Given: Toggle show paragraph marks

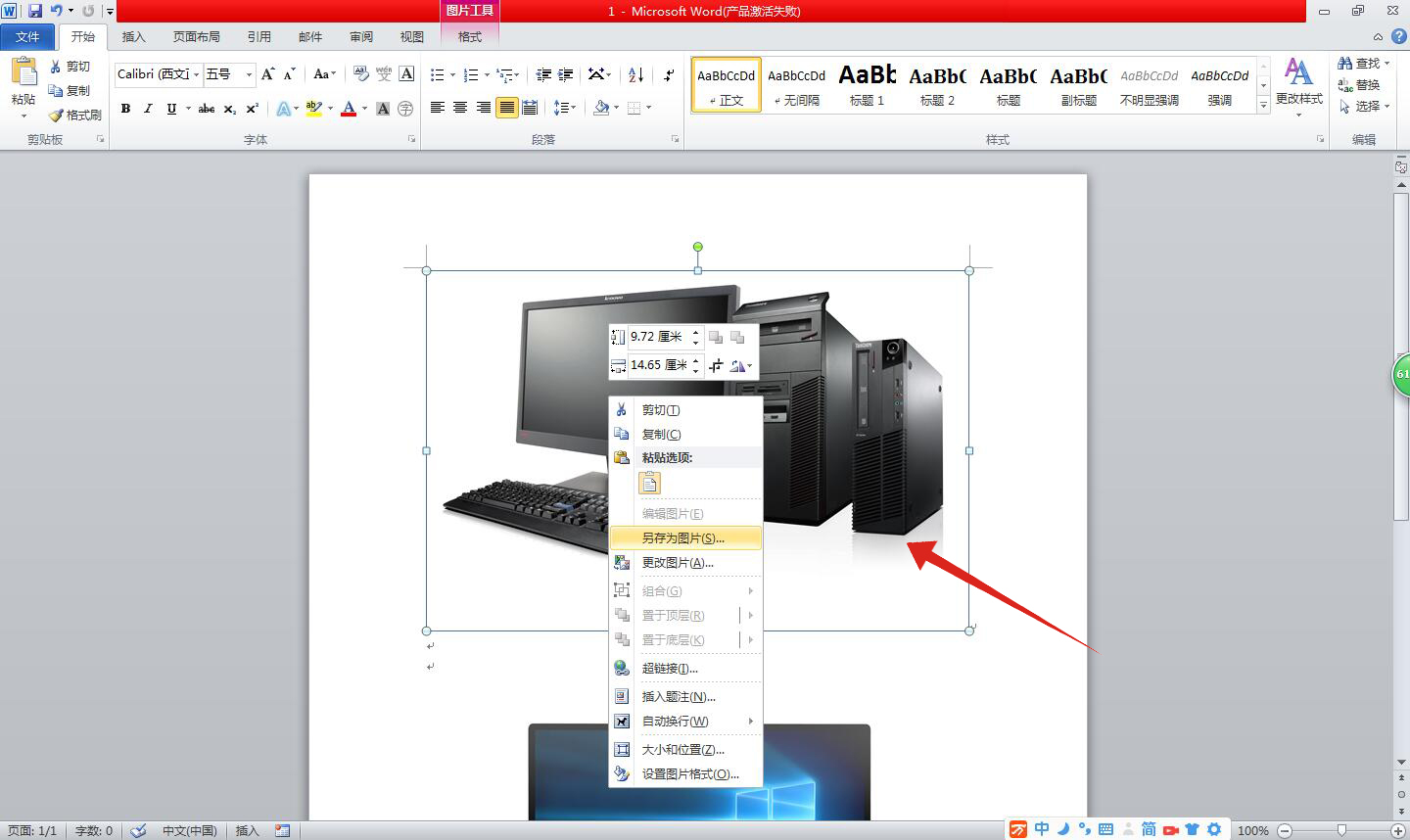Looking at the screenshot, I should 669,74.
